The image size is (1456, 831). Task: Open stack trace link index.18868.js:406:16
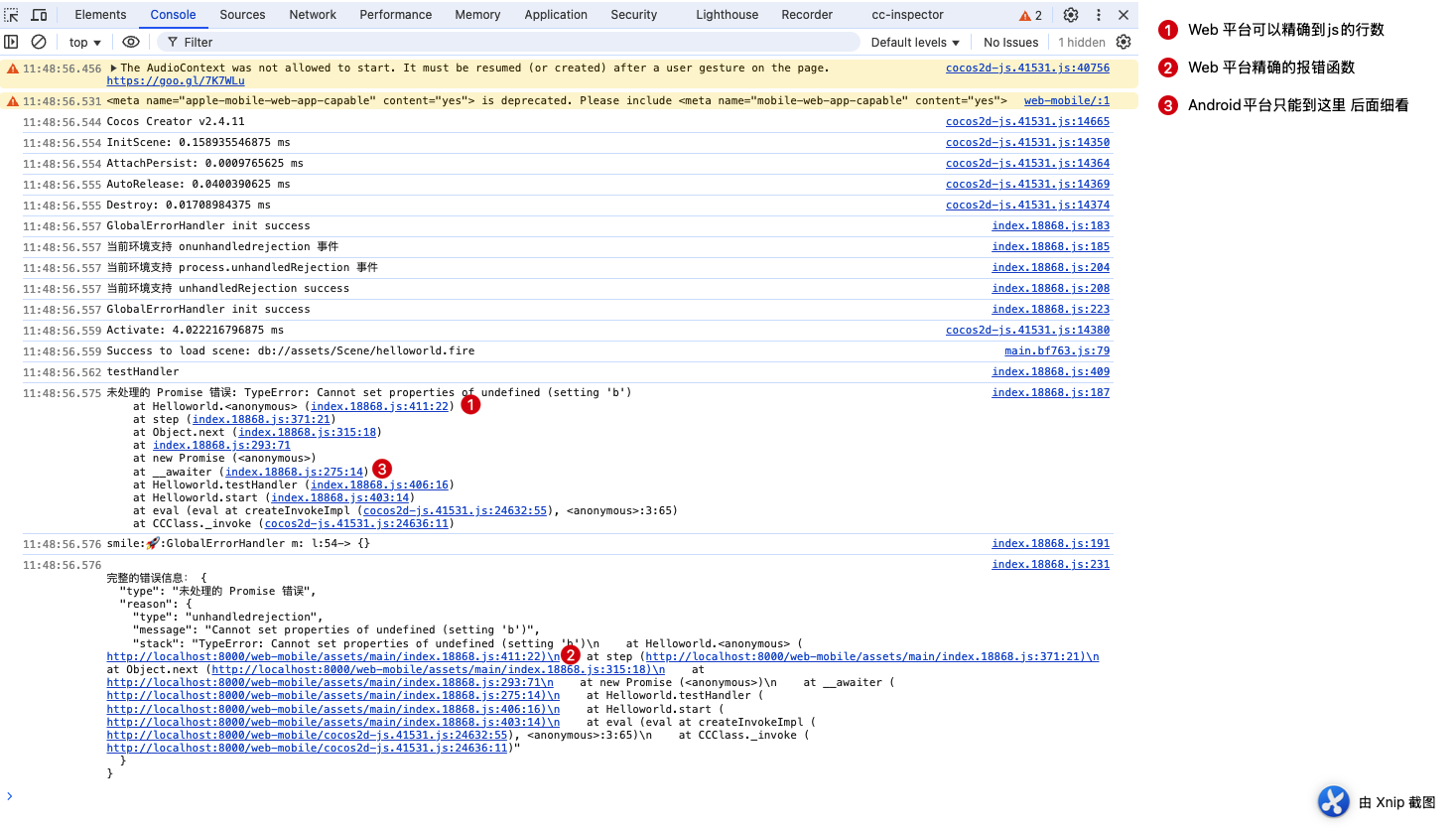(x=379, y=485)
